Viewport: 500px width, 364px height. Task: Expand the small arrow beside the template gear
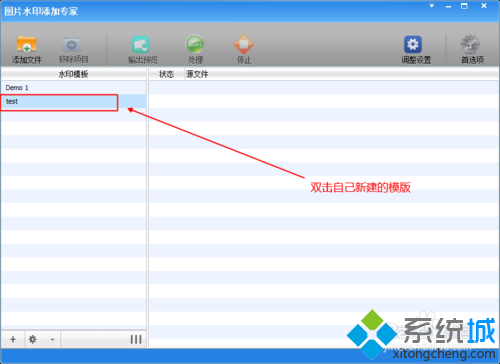52,340
